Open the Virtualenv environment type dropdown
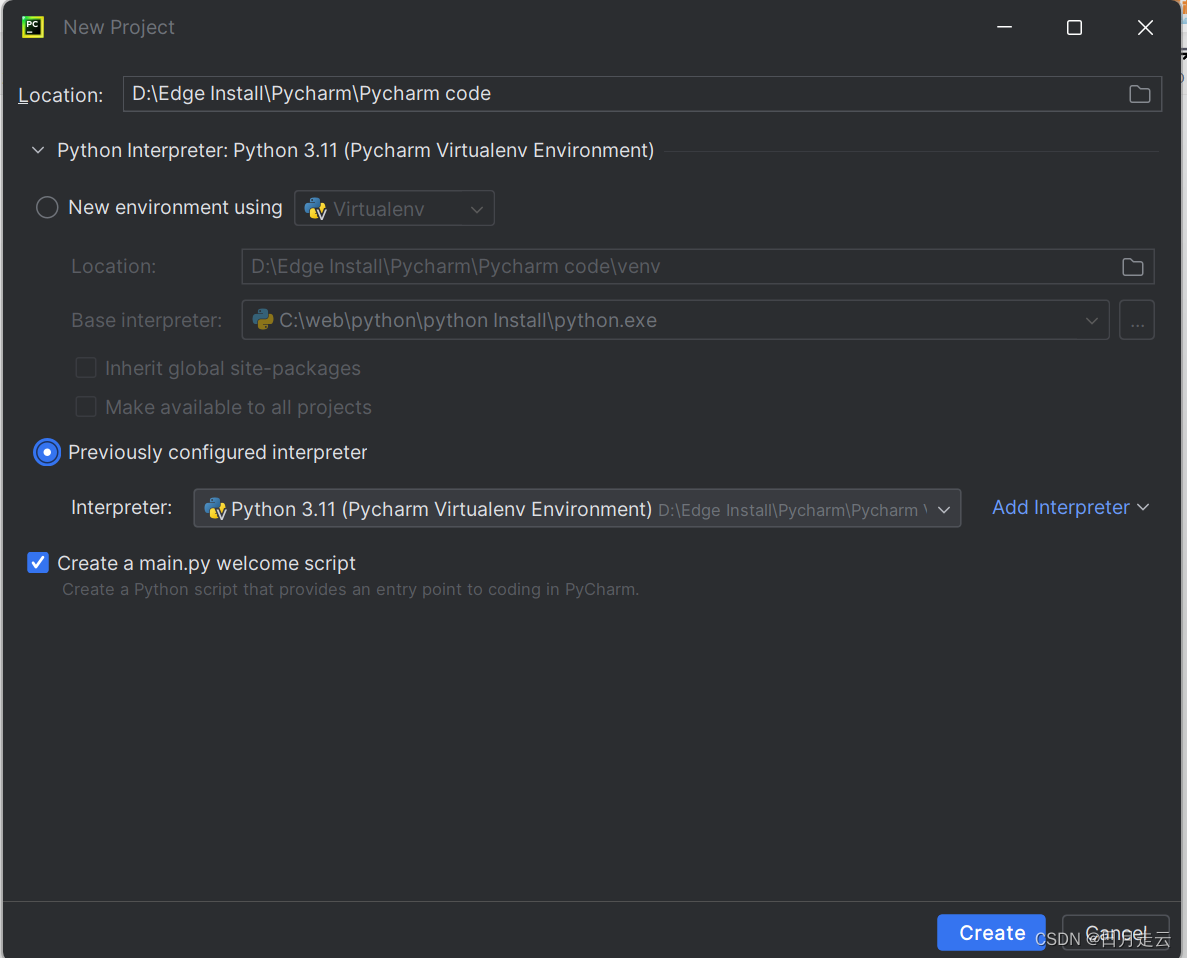 click(394, 208)
